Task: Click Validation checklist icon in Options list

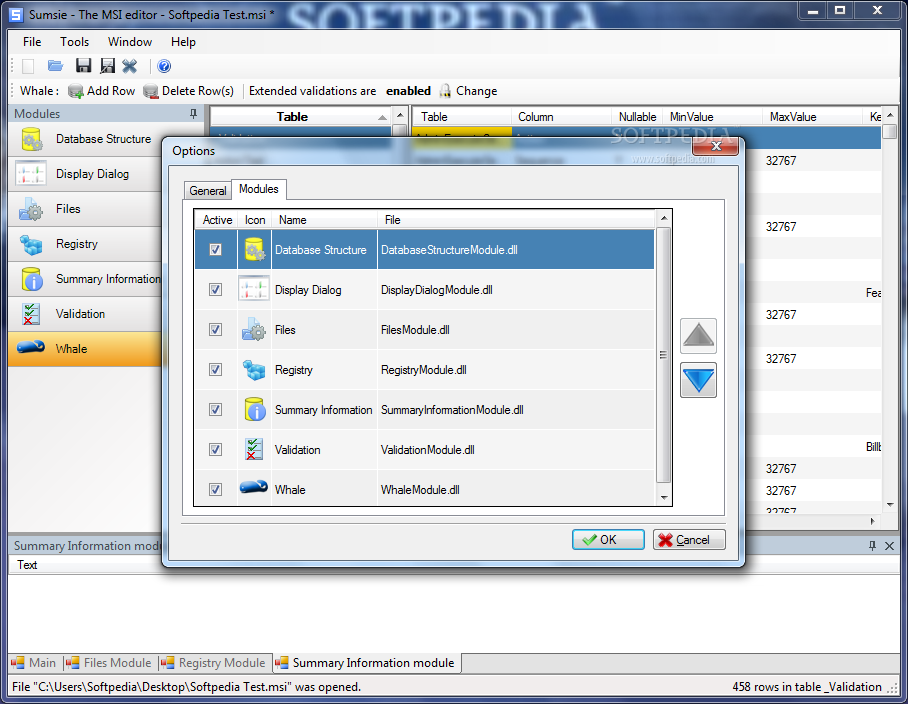Action: point(254,449)
